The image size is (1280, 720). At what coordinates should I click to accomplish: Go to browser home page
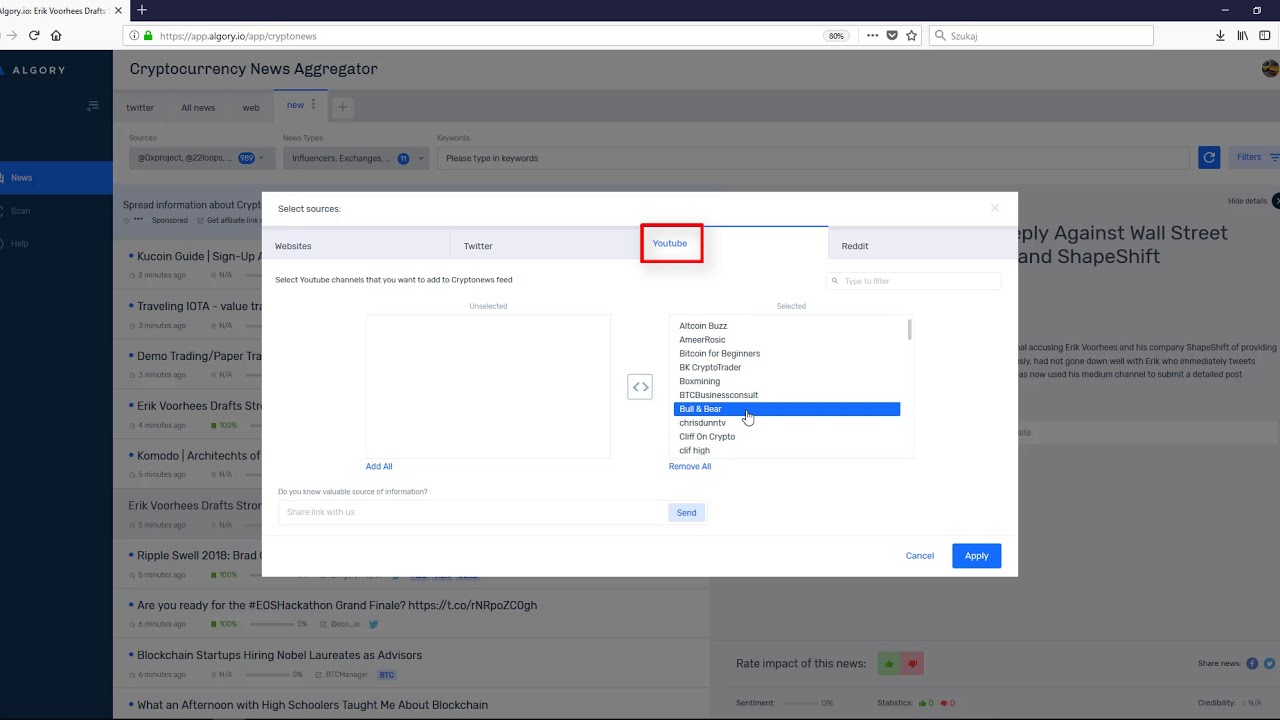[56, 35]
